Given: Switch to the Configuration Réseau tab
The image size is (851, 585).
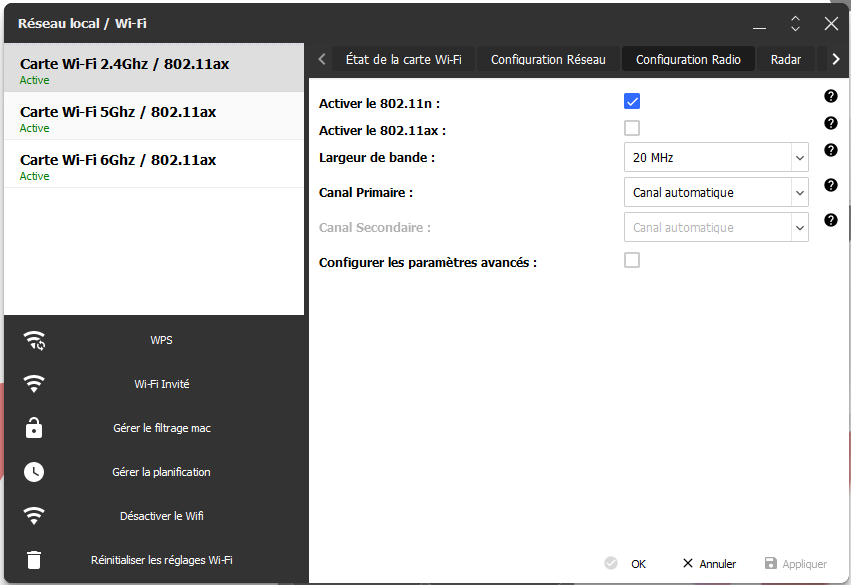Looking at the screenshot, I should pyautogui.click(x=548, y=60).
